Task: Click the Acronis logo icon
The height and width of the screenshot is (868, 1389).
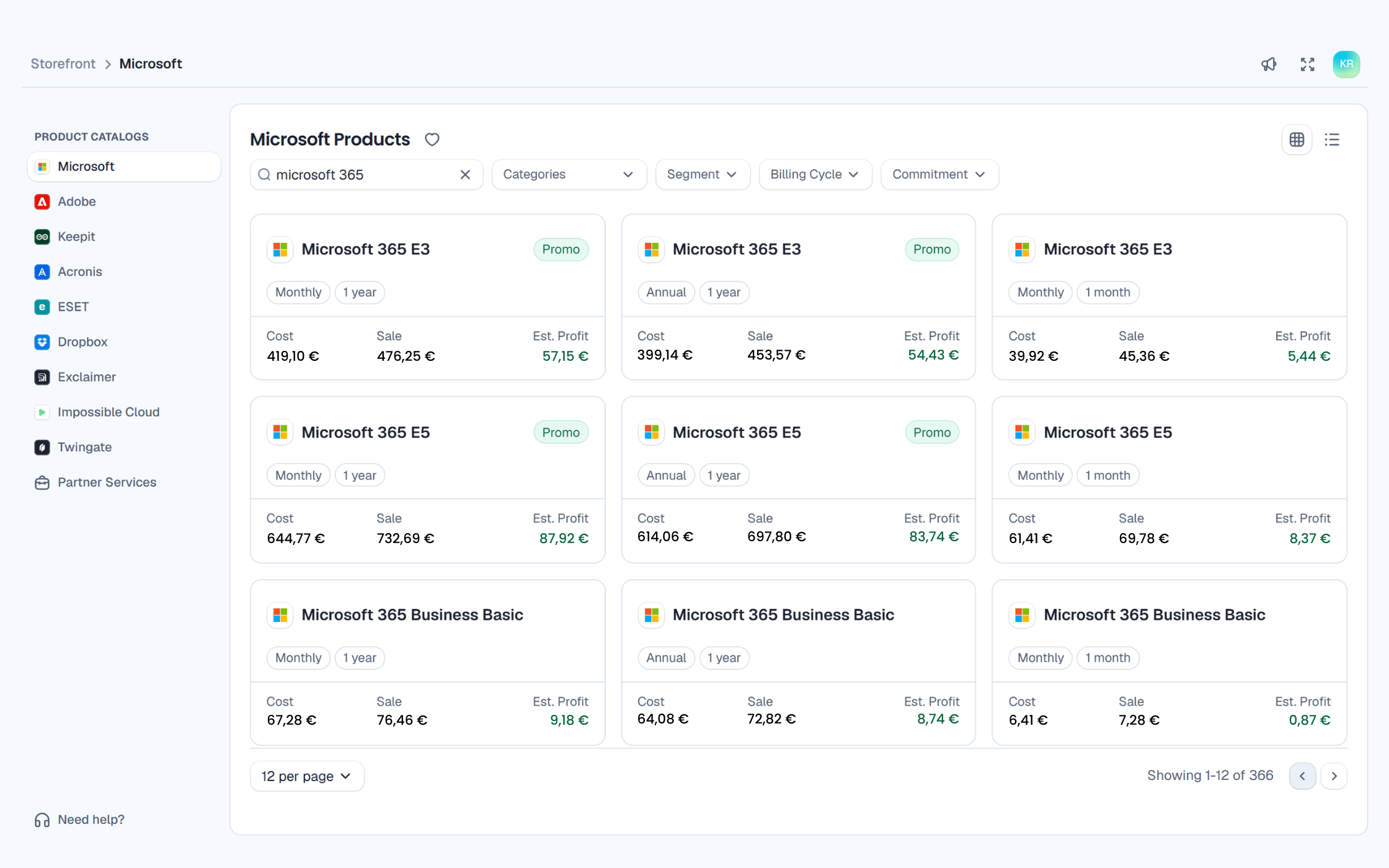Action: tap(42, 272)
